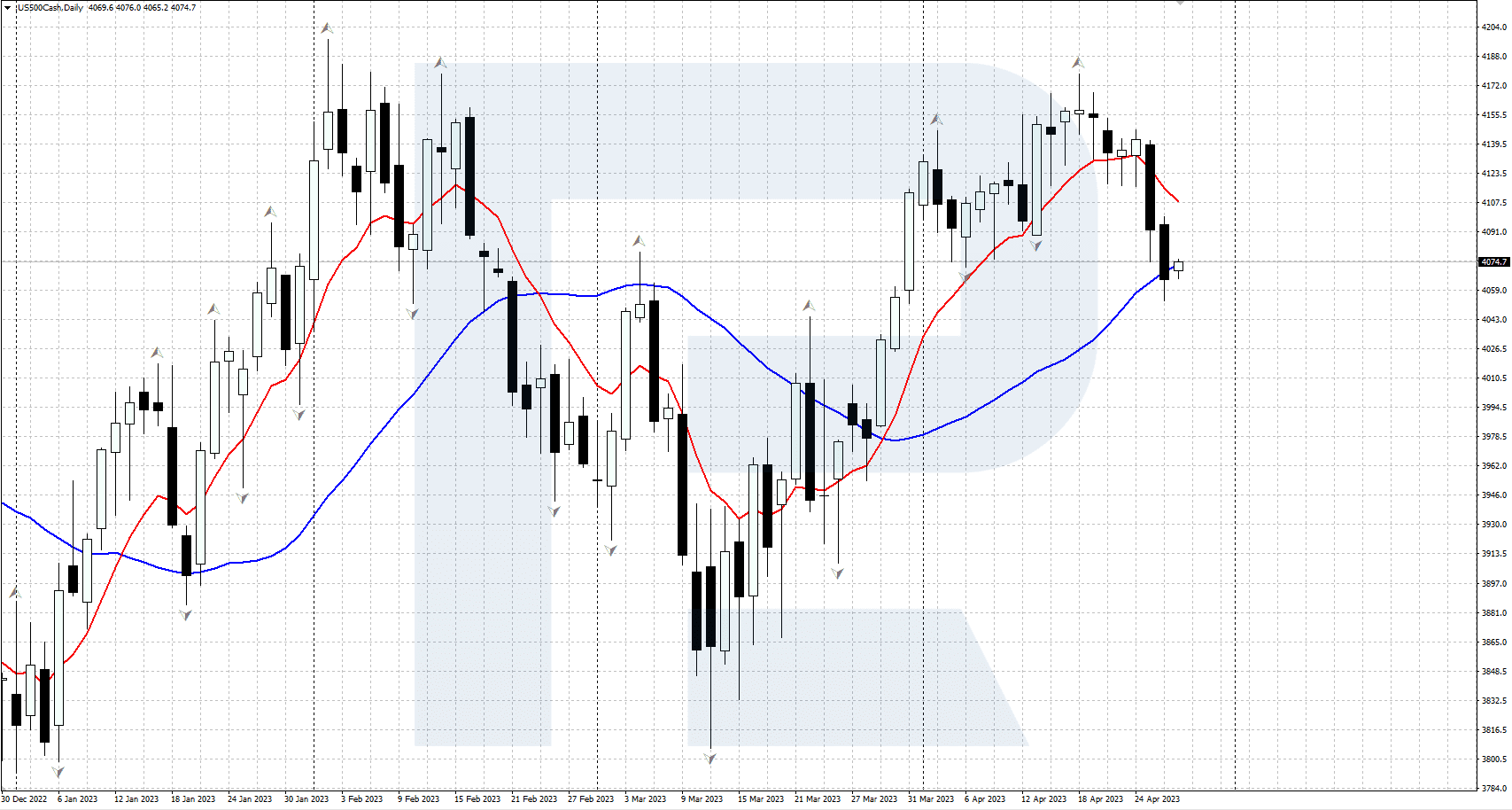Image resolution: width=1512 pixels, height=810 pixels.
Task: Click price scale value 3962.0
Action: point(1494,466)
